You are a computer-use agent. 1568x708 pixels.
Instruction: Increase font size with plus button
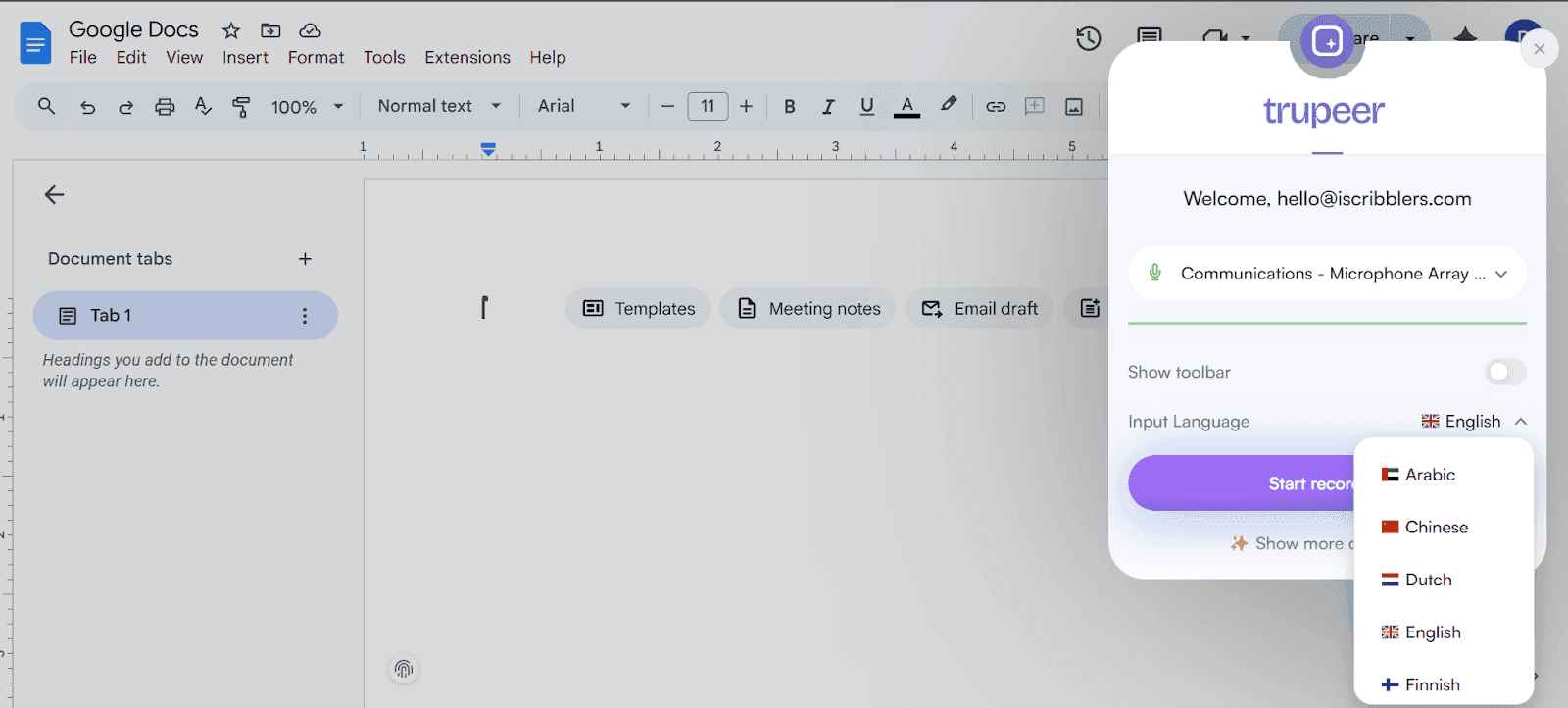click(746, 106)
